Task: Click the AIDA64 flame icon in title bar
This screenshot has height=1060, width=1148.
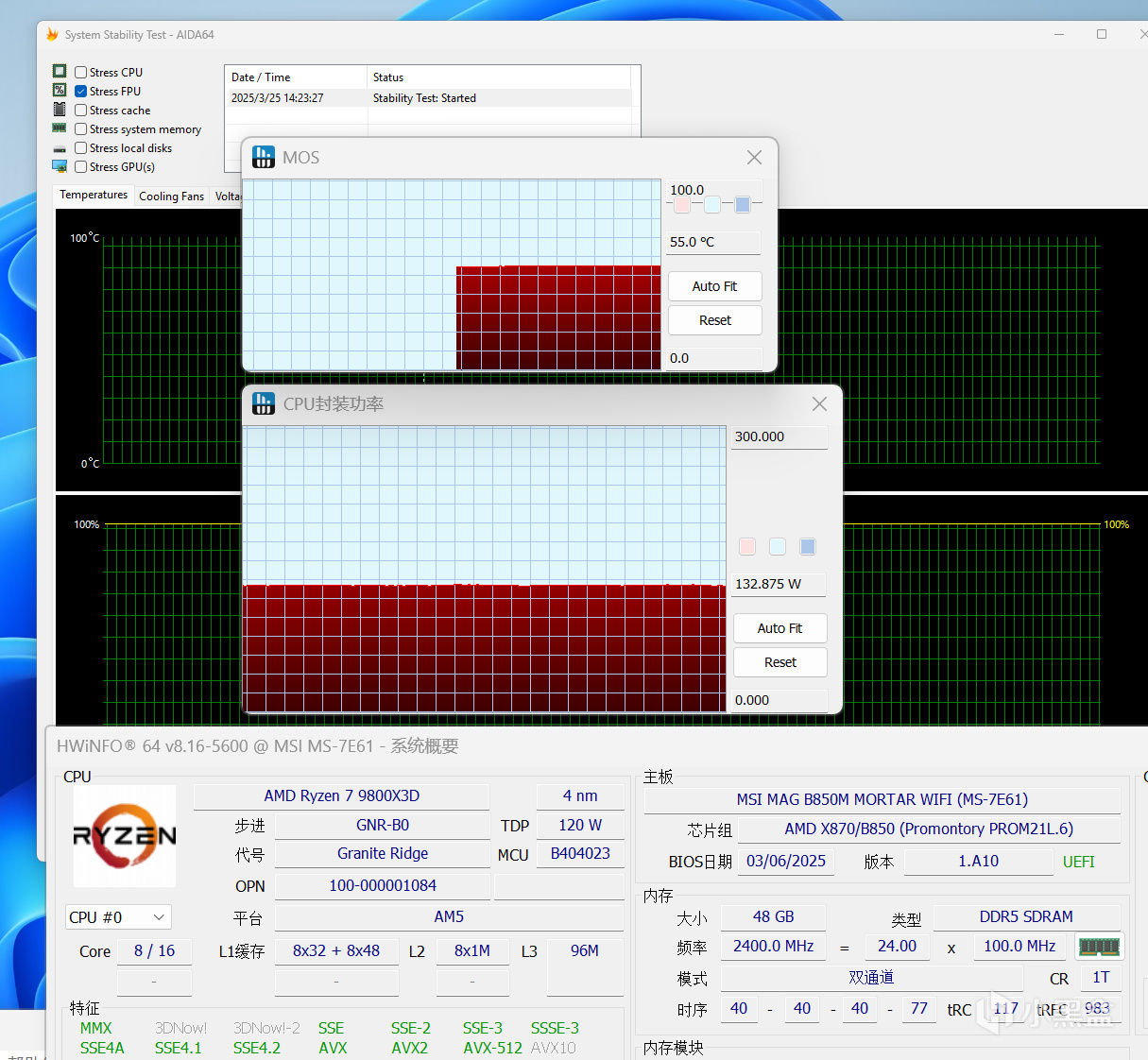Action: point(52,35)
